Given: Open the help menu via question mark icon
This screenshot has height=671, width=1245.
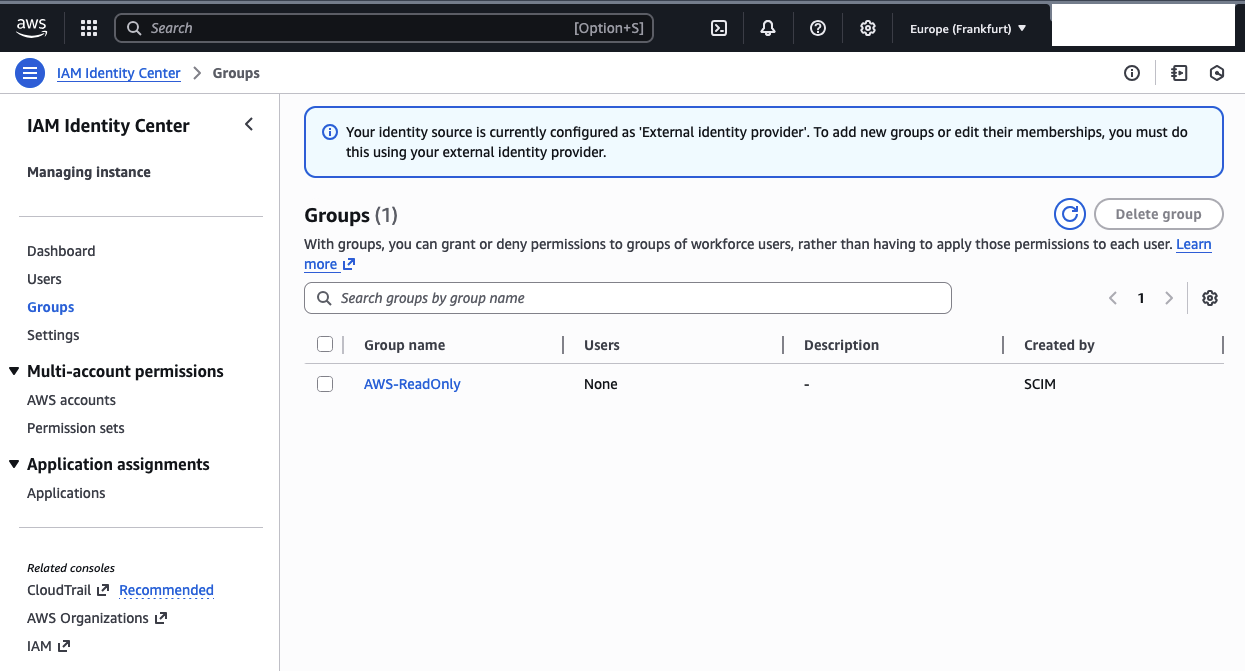Looking at the screenshot, I should point(817,27).
